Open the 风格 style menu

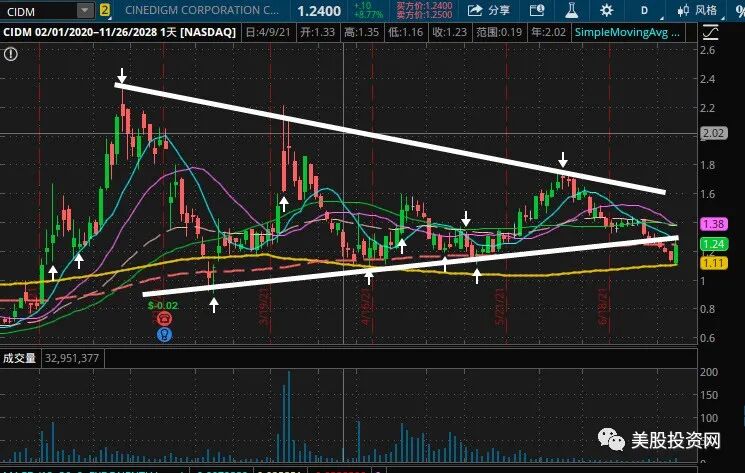697,10
